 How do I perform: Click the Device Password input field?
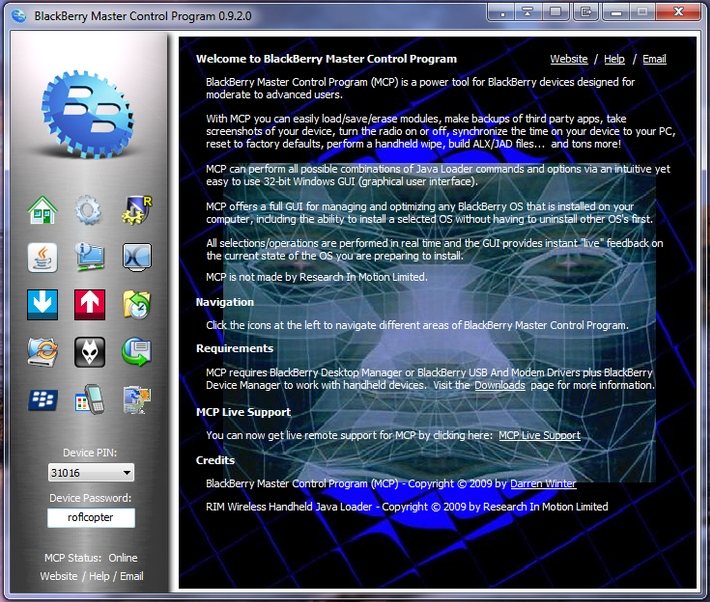point(91,518)
